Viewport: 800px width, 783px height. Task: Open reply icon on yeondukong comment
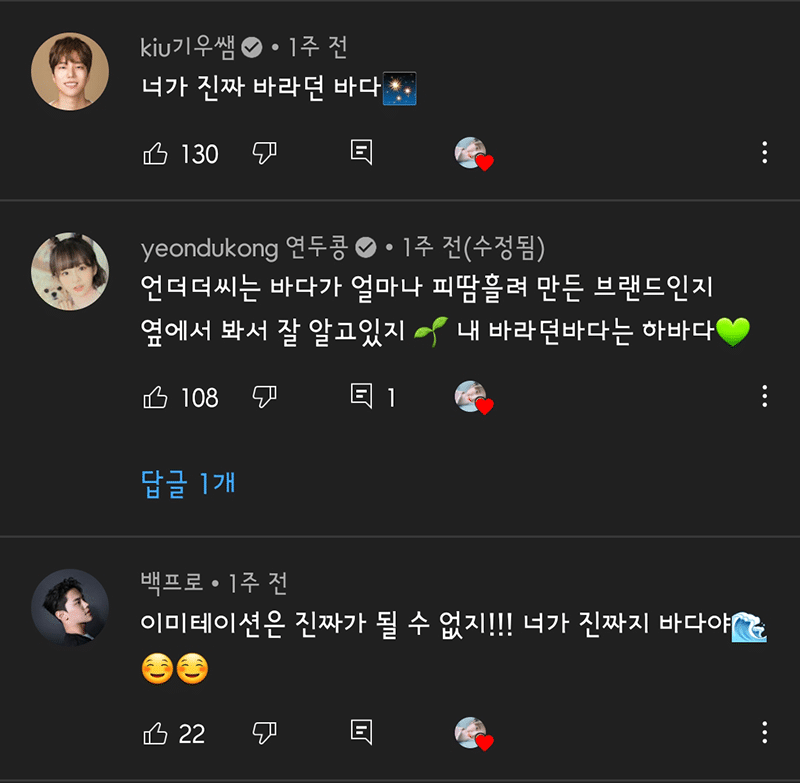362,397
